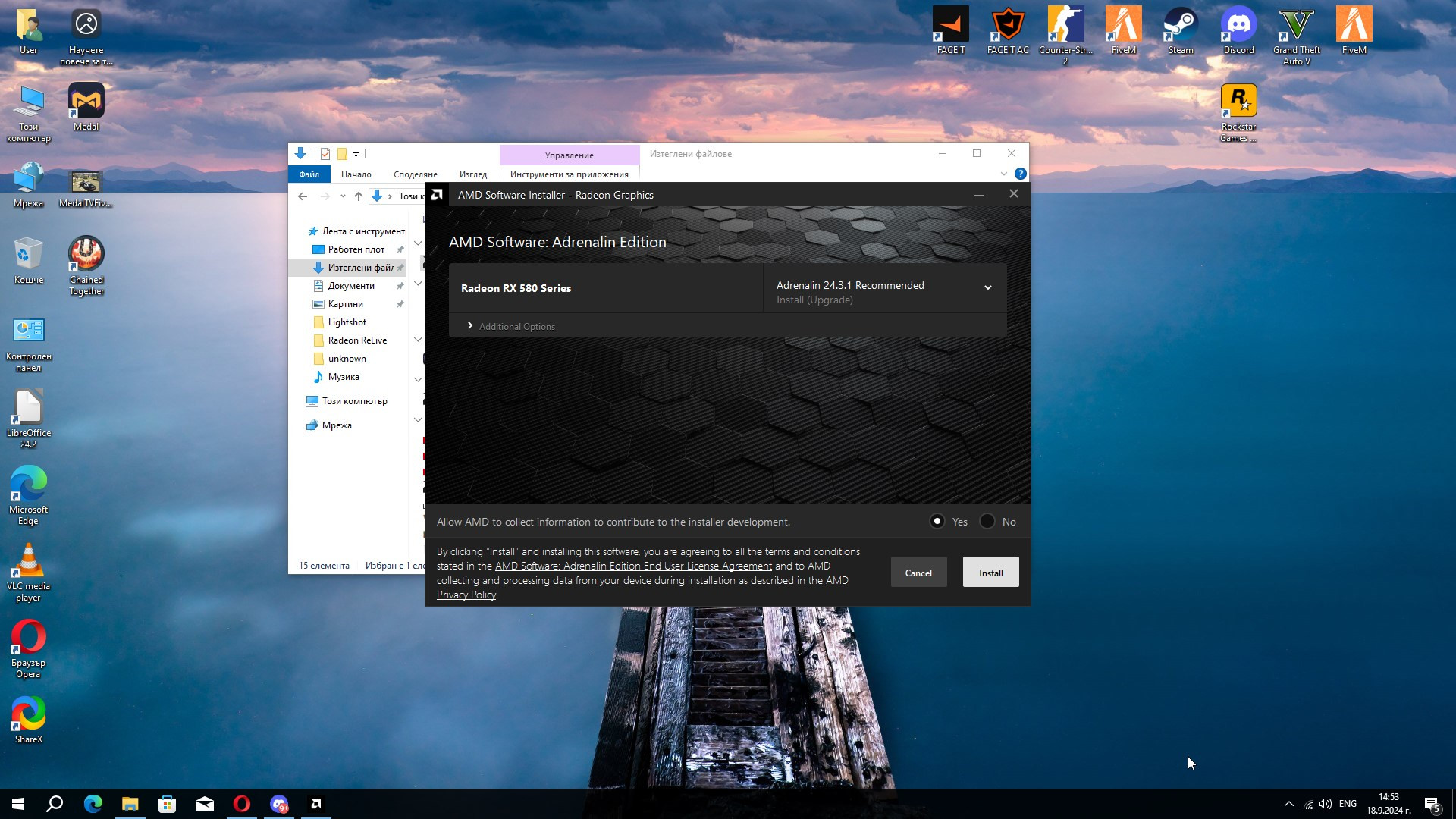Click the Opera browser taskbar icon

pyautogui.click(x=242, y=804)
